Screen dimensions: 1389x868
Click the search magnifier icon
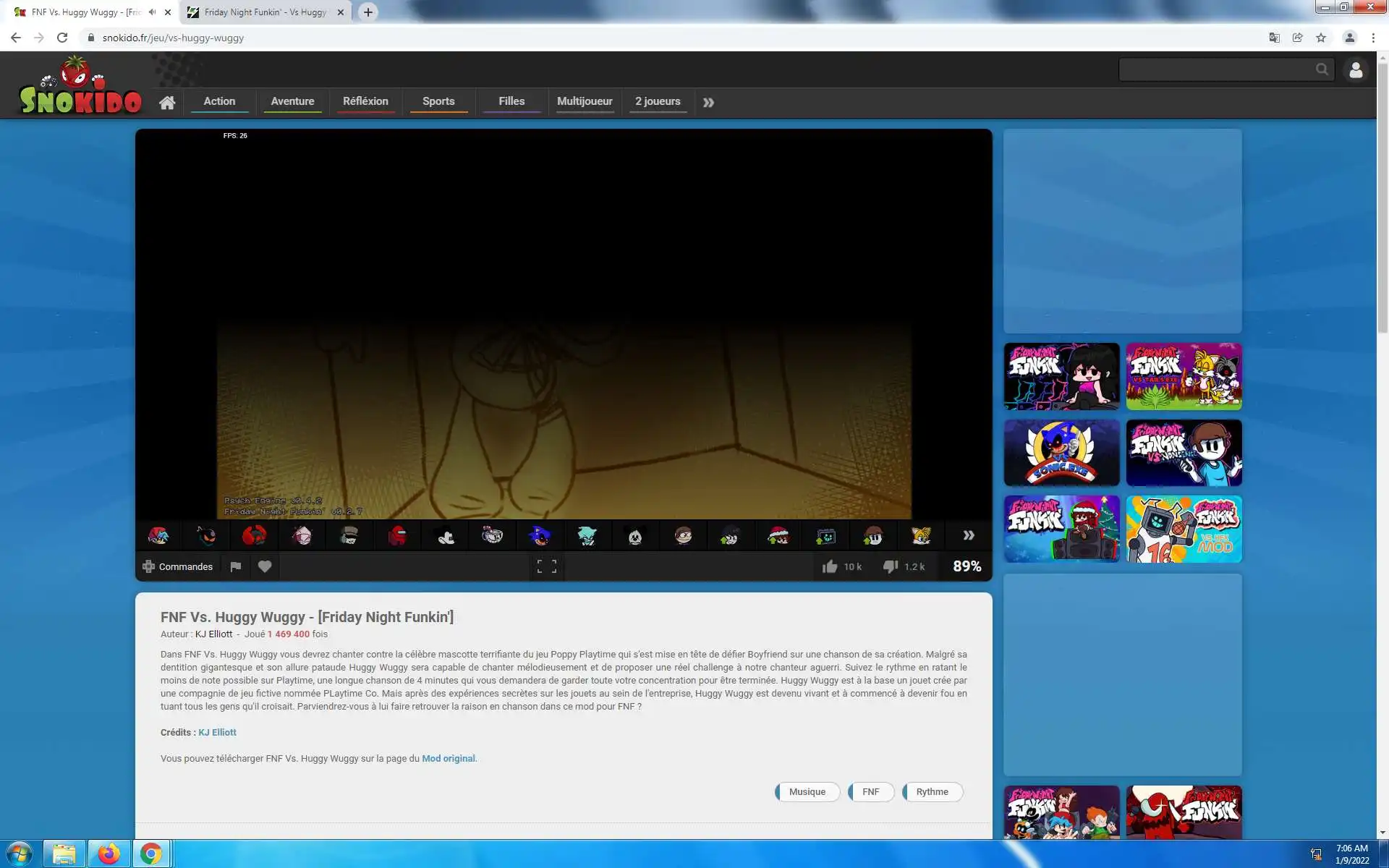(x=1322, y=69)
